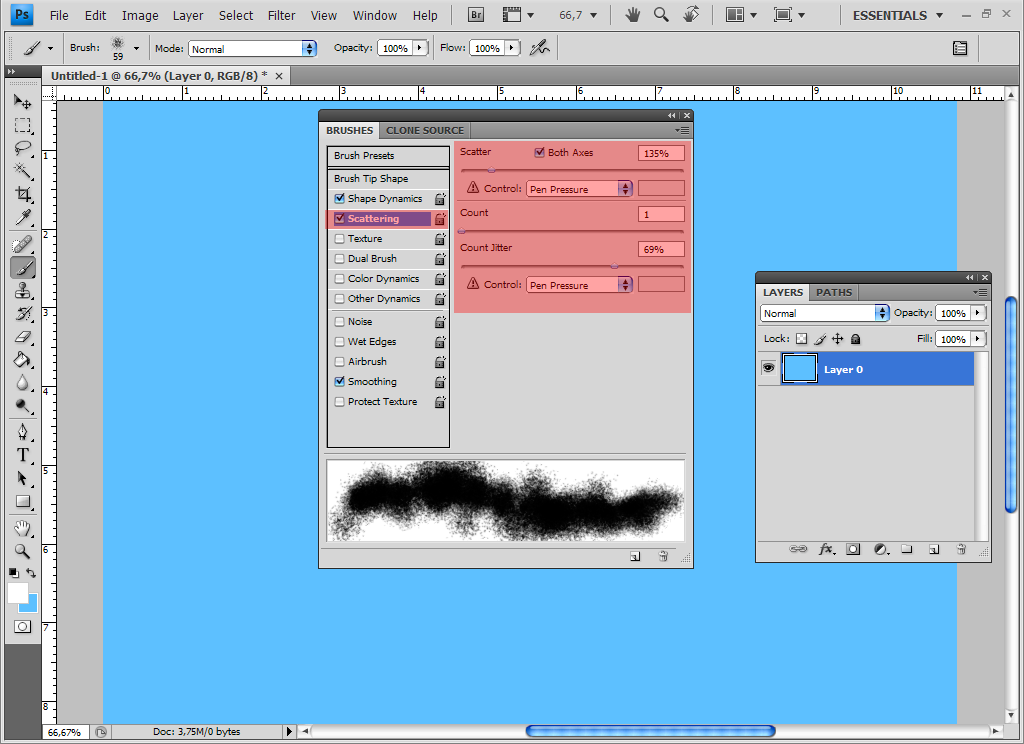Screen dimensions: 1024x744
Task: Select the Blur tool
Action: pos(22,383)
